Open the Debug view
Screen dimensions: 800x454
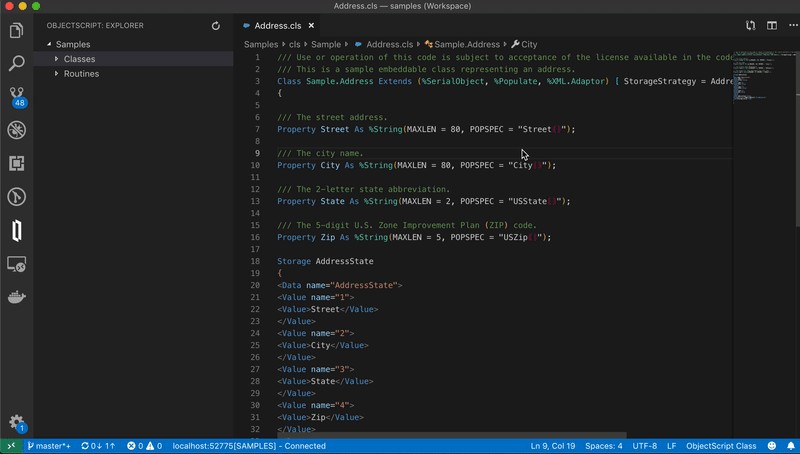pos(16,130)
